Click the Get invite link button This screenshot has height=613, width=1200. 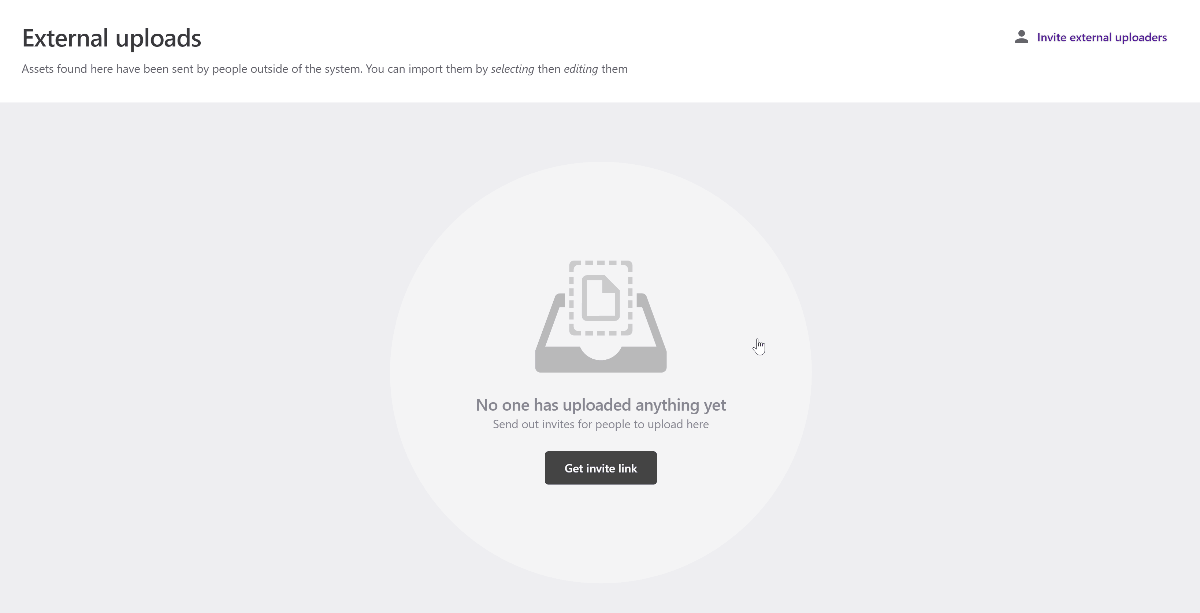[601, 468]
